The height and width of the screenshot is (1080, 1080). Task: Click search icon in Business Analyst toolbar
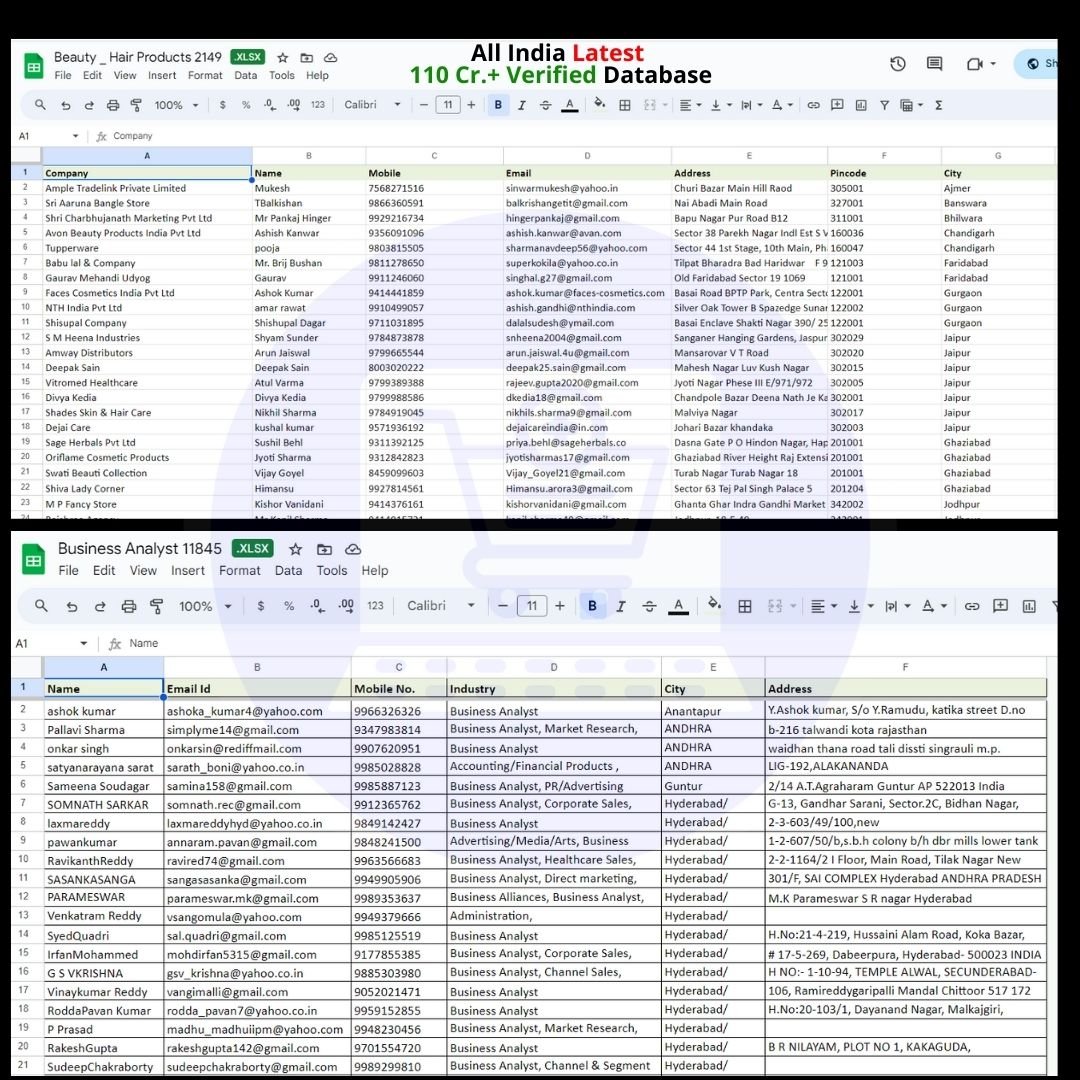point(41,606)
